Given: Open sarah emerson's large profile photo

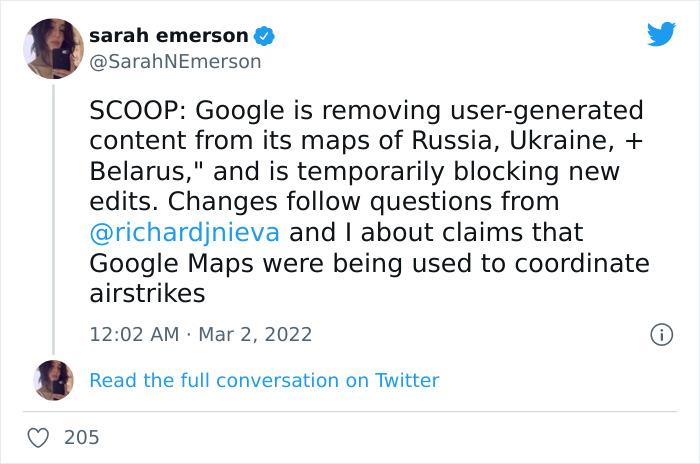Looking at the screenshot, I should pyautogui.click(x=54, y=49).
